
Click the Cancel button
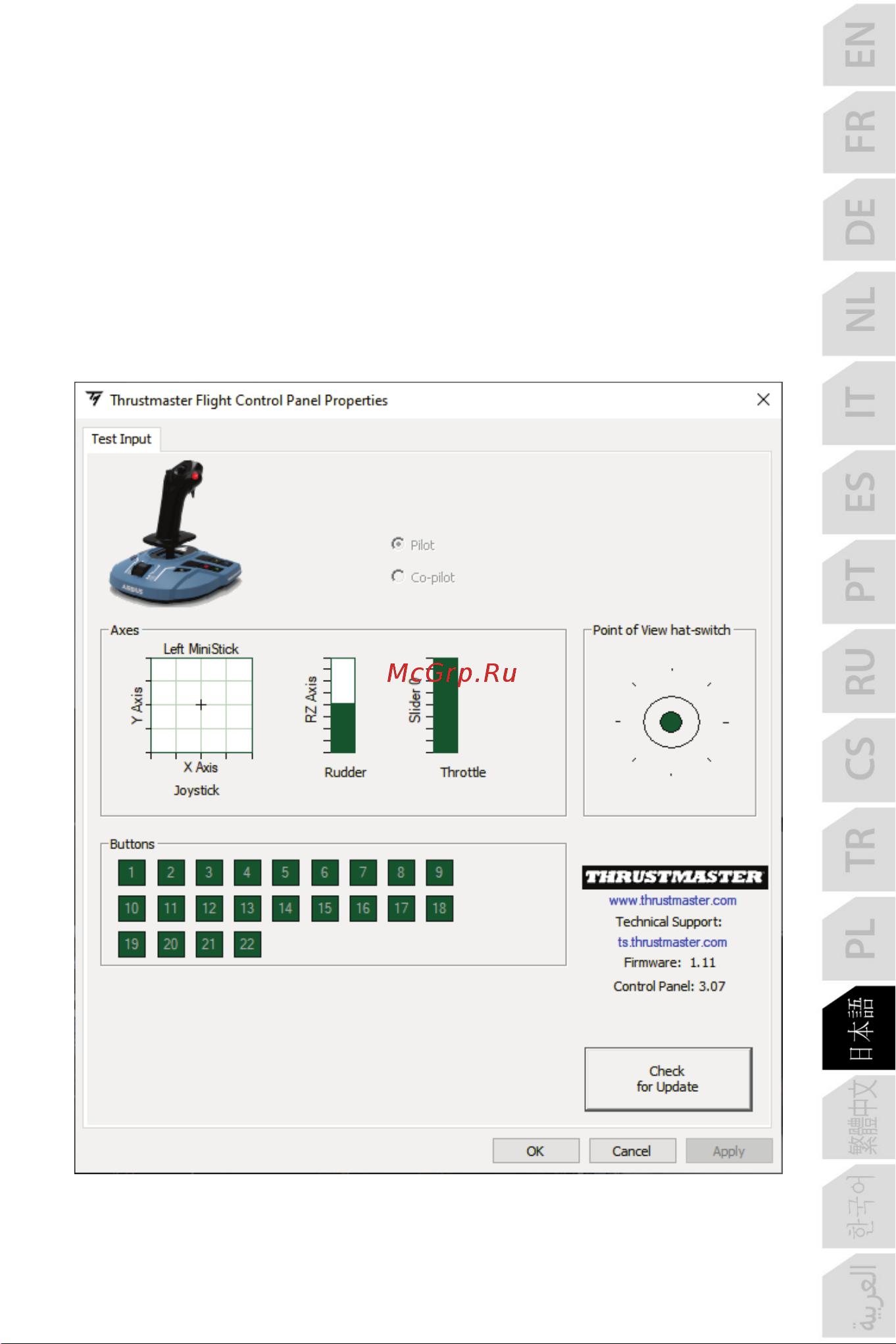click(x=632, y=1151)
